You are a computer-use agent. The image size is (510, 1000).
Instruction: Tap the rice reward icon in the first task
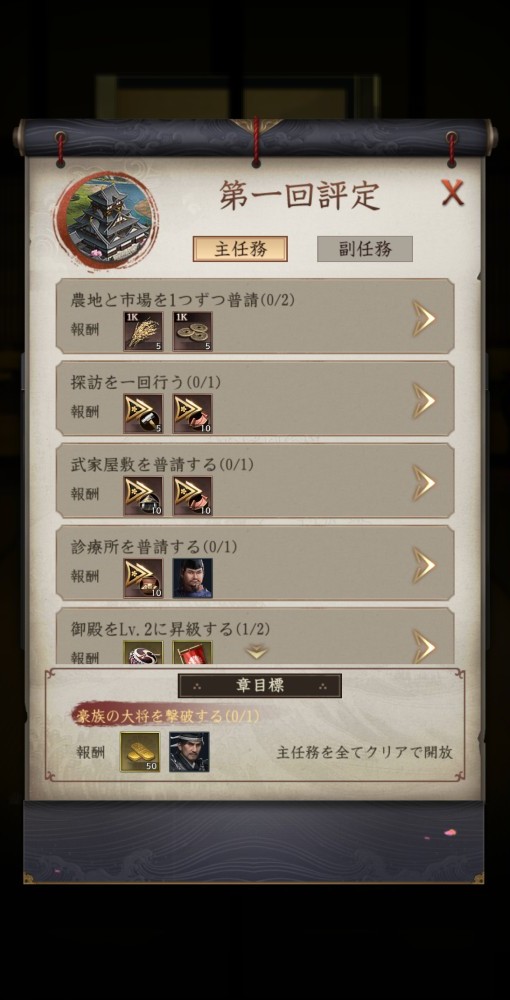(143, 331)
